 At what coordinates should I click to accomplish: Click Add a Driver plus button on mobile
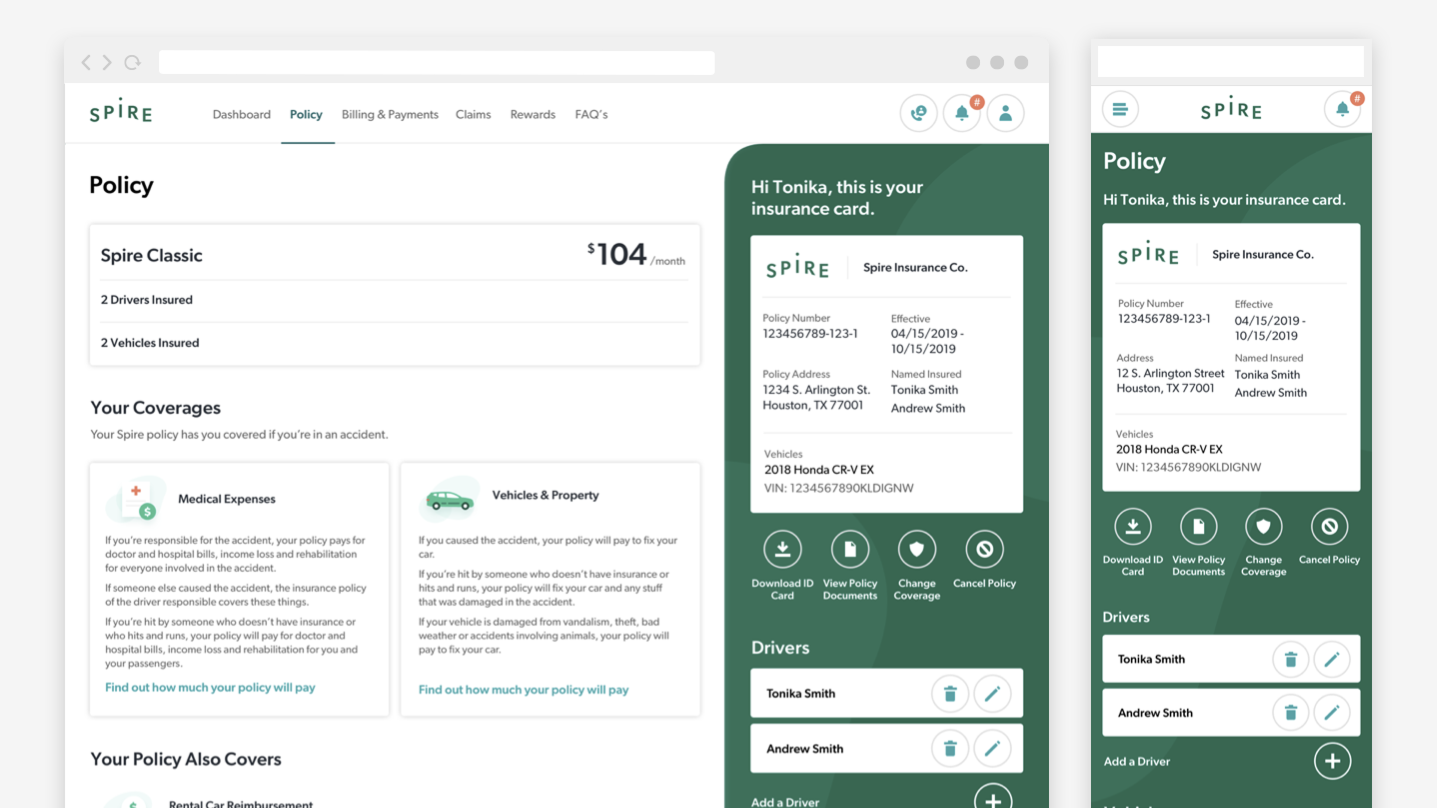(1332, 761)
